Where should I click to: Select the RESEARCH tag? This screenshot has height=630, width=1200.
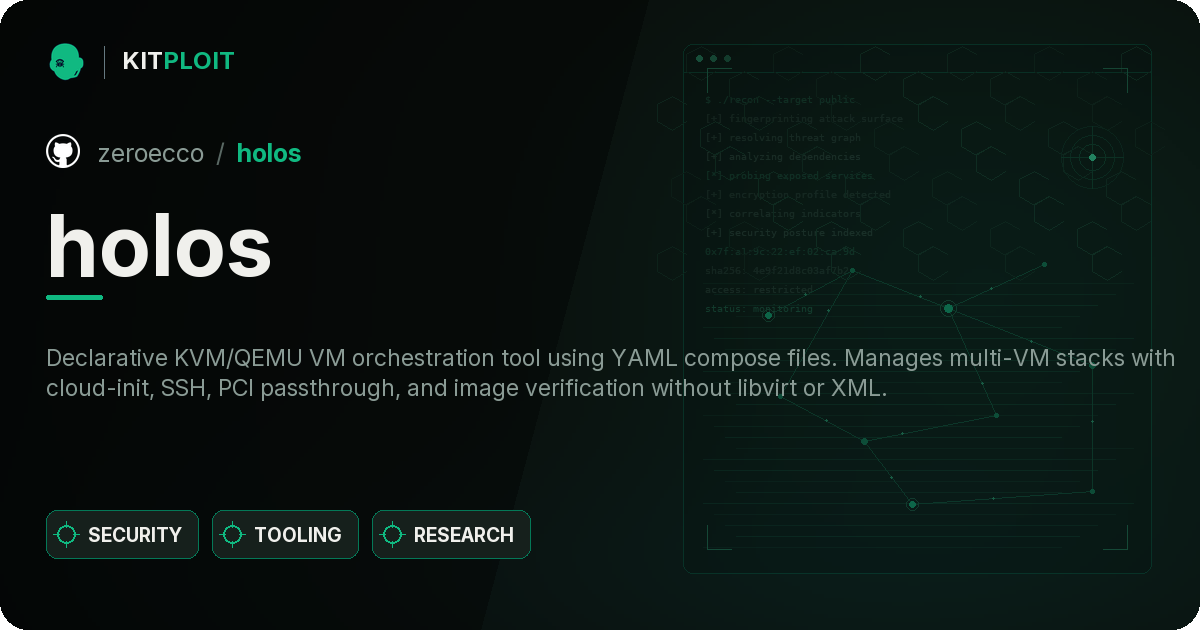coord(451,535)
